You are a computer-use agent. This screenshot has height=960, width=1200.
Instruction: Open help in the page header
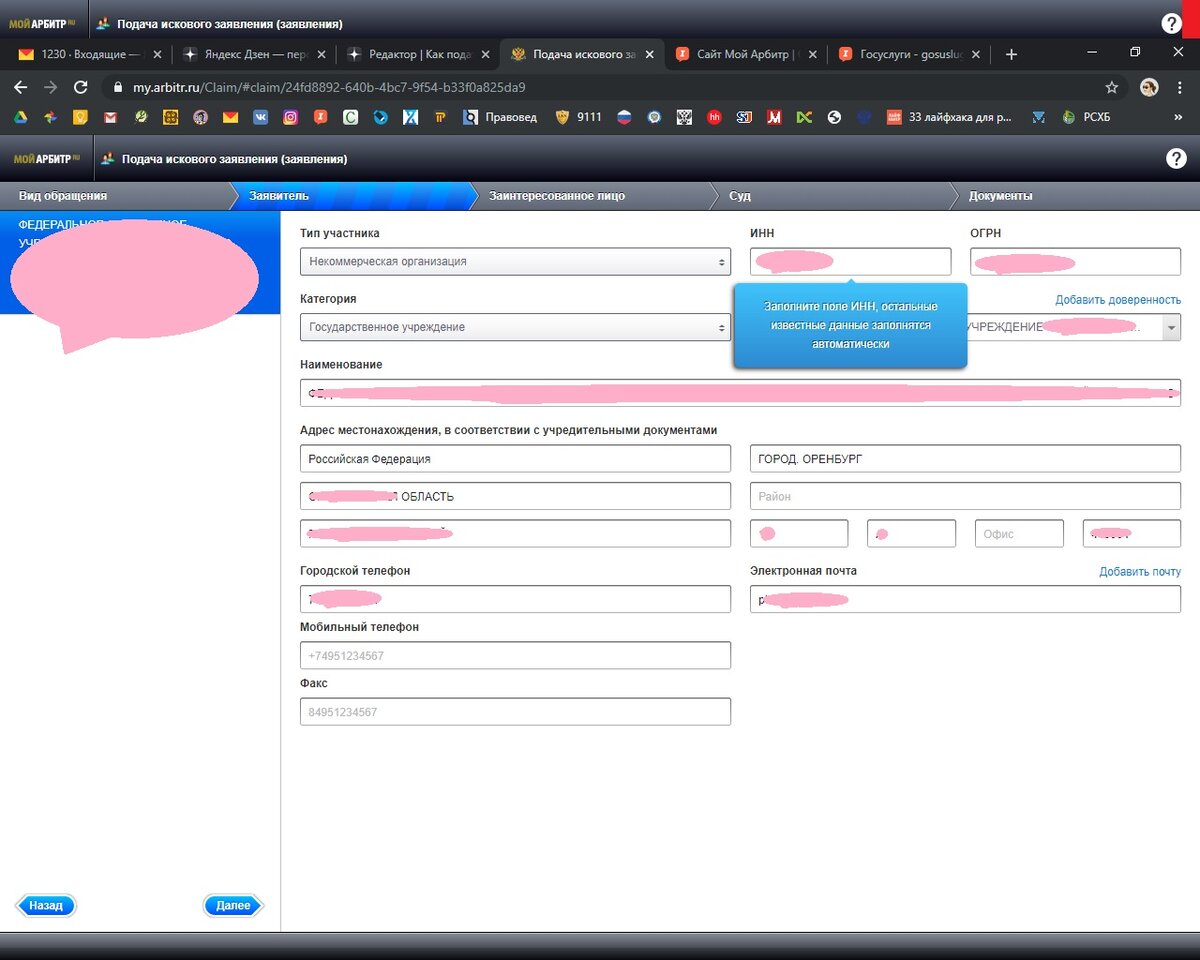point(1176,158)
